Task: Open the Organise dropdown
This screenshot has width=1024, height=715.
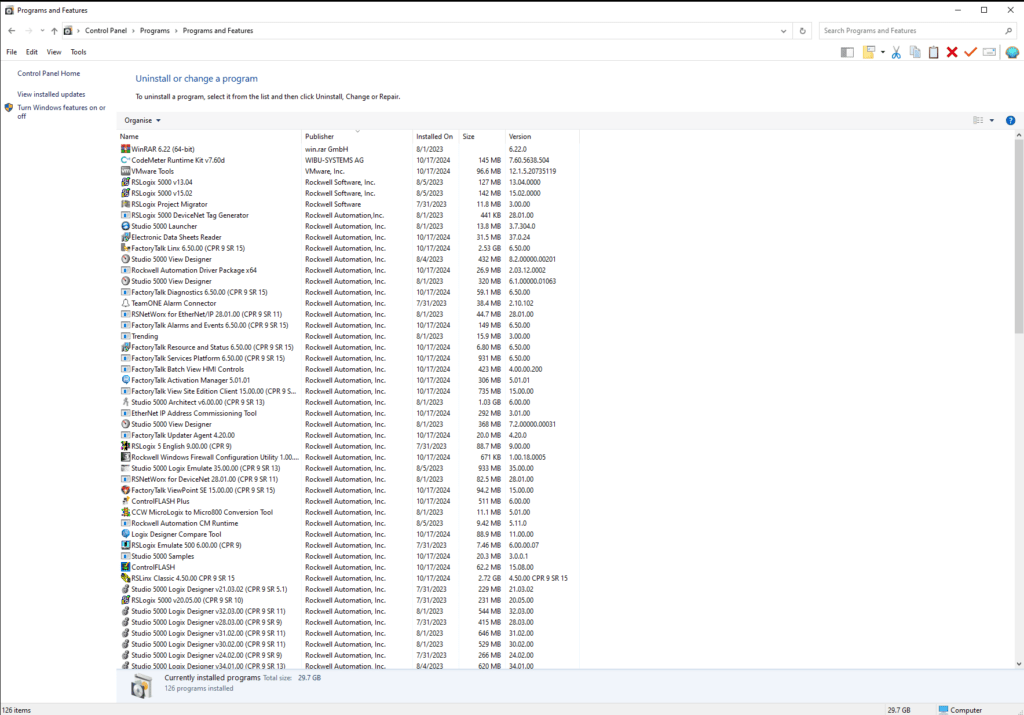Action: [x=142, y=120]
